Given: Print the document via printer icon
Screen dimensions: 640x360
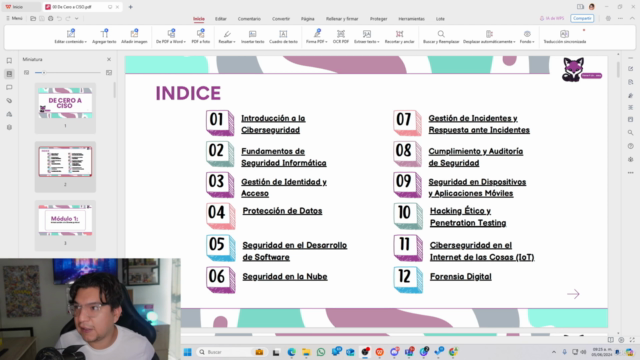Looking at the screenshot, I should click(51, 18).
